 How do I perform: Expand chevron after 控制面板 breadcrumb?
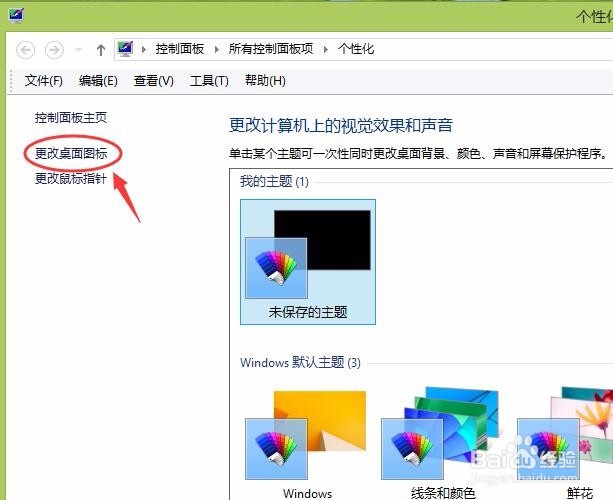(x=217, y=50)
